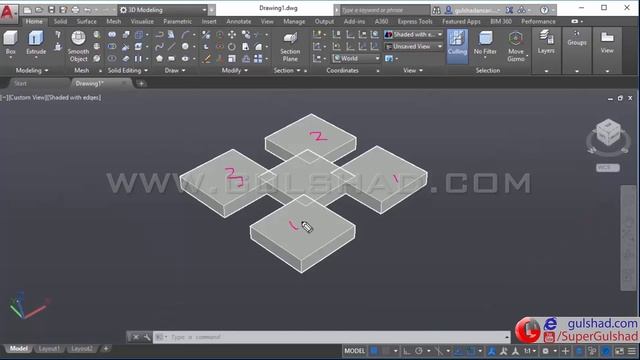Click the new drawing plus tab
The width and height of the screenshot is (640, 360).
pos(141,84)
